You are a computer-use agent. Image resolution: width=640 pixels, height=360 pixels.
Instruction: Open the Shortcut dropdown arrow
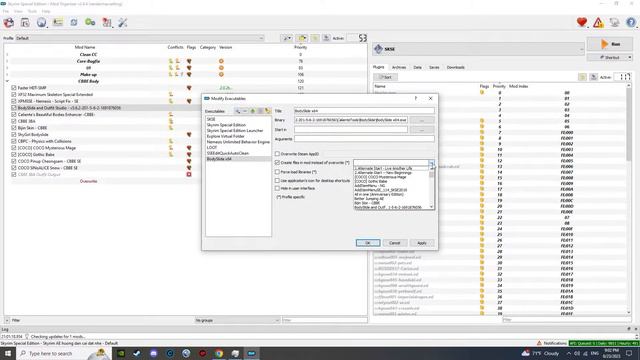point(629,58)
